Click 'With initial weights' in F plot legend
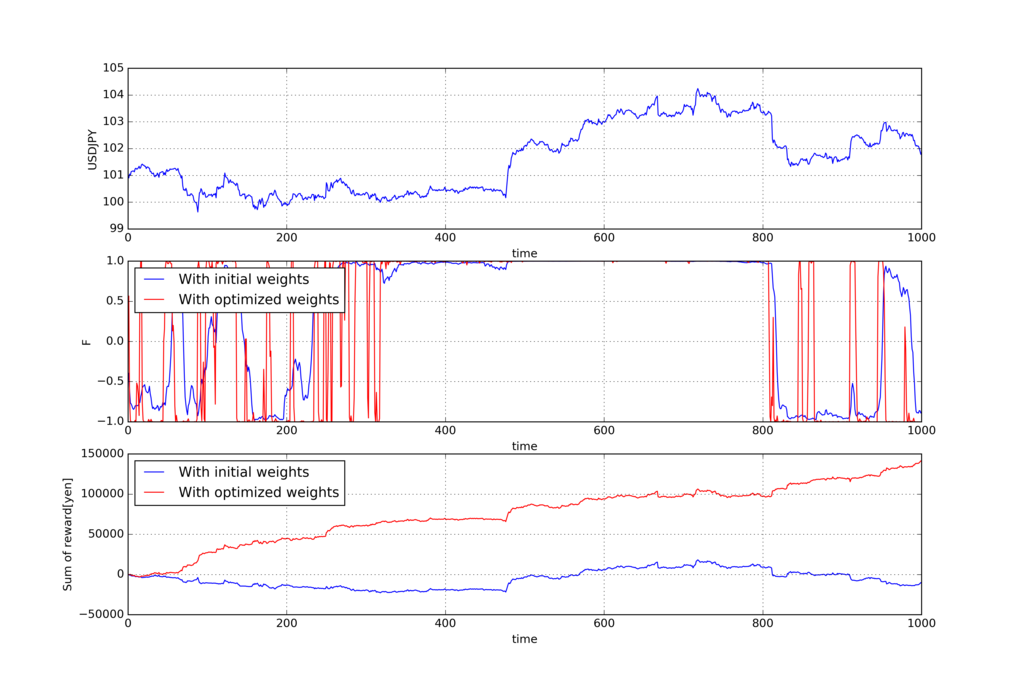Image resolution: width=1024 pixels, height=683 pixels. (x=244, y=279)
